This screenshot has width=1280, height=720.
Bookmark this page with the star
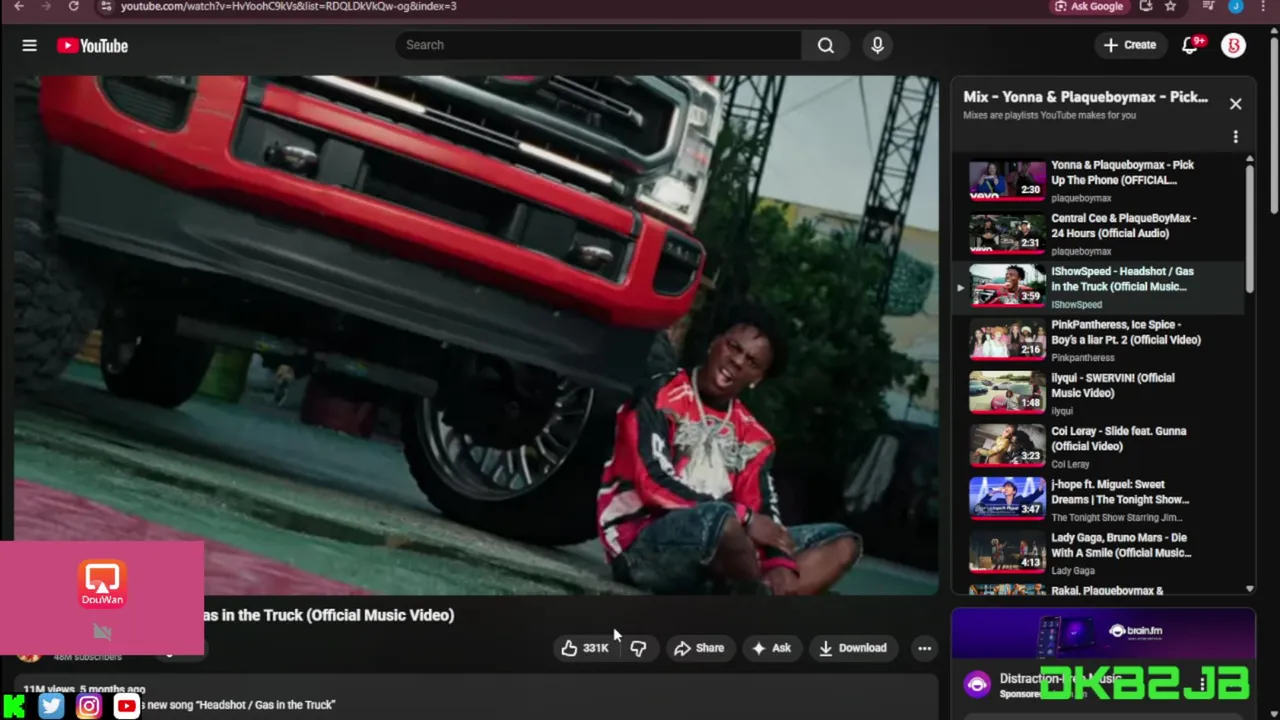[x=1170, y=6]
